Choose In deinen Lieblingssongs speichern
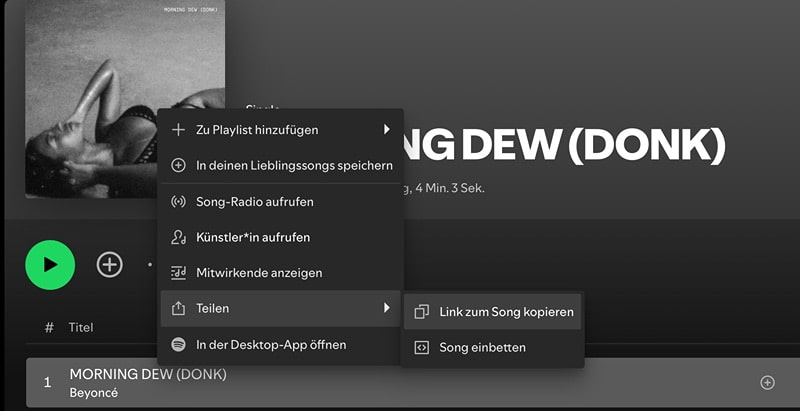This screenshot has width=800, height=411. coord(281,166)
